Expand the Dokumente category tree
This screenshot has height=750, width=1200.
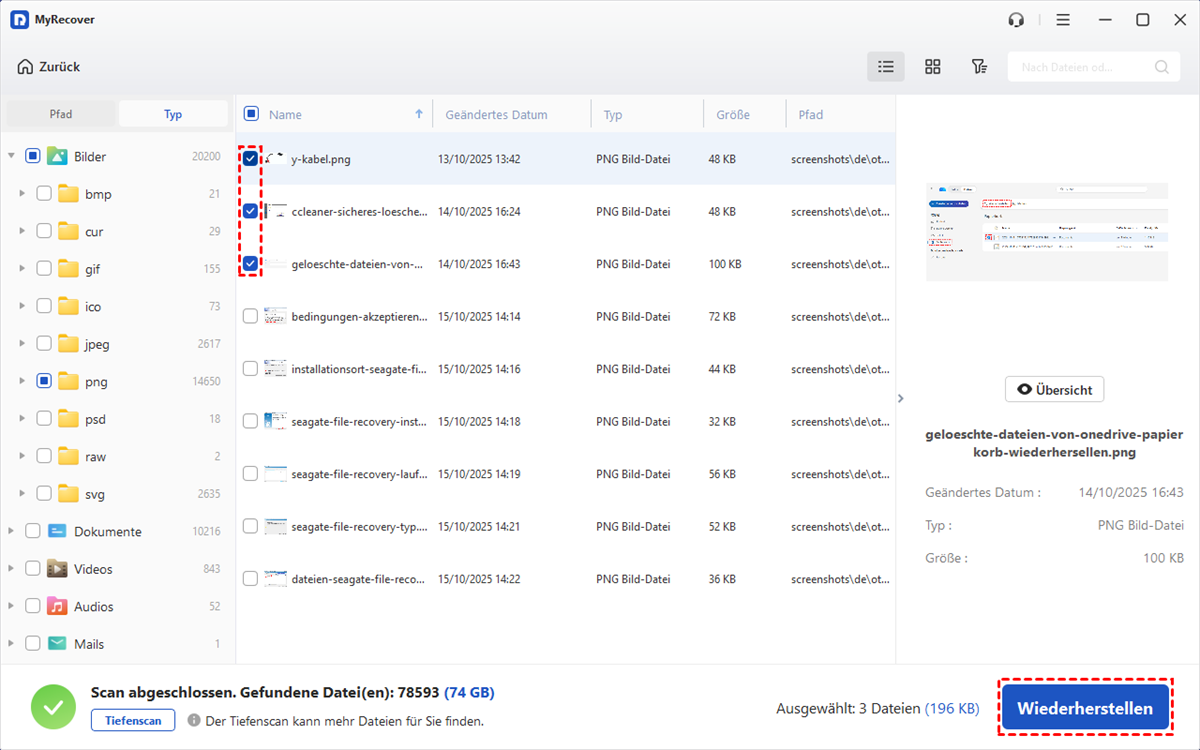click(x=11, y=531)
